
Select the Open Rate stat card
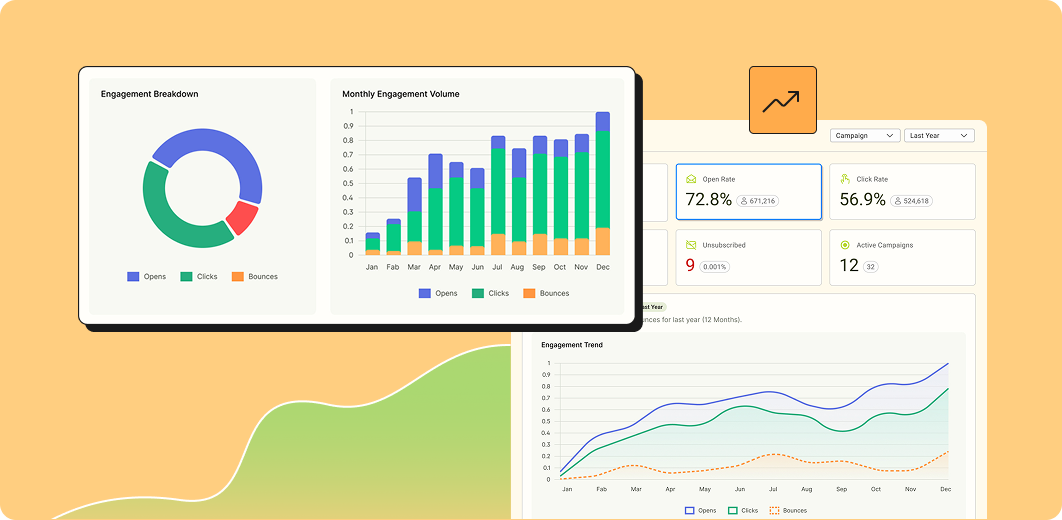(x=748, y=191)
